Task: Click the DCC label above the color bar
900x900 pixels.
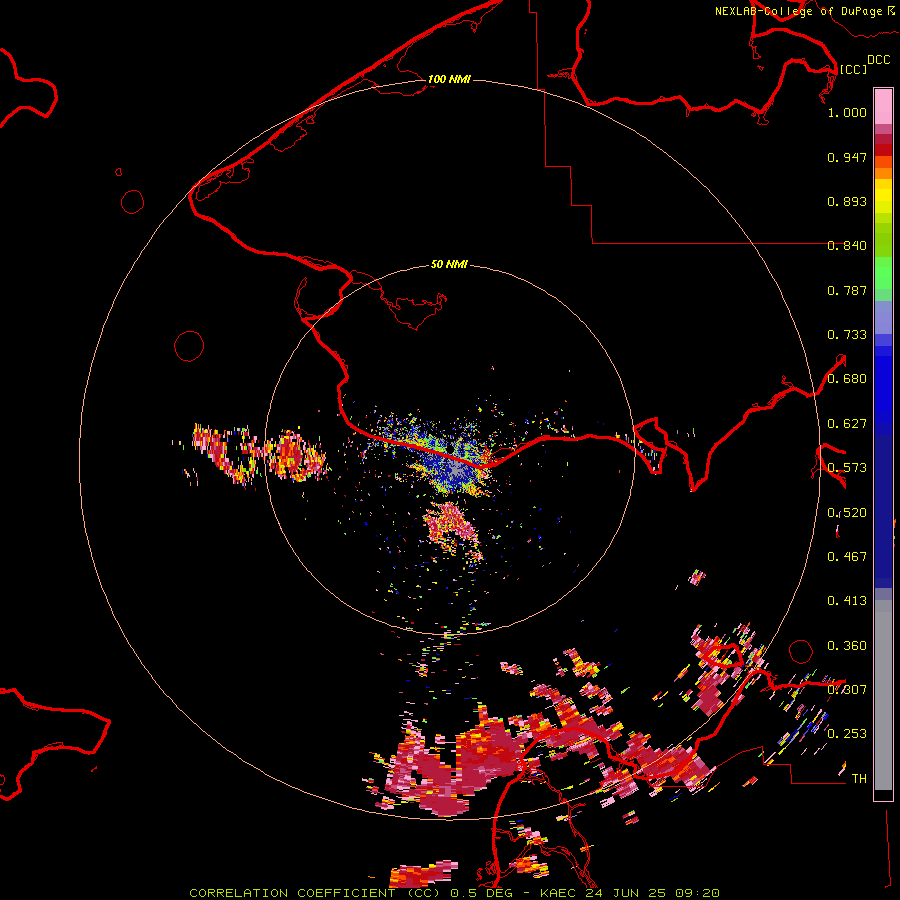Action: (879, 60)
